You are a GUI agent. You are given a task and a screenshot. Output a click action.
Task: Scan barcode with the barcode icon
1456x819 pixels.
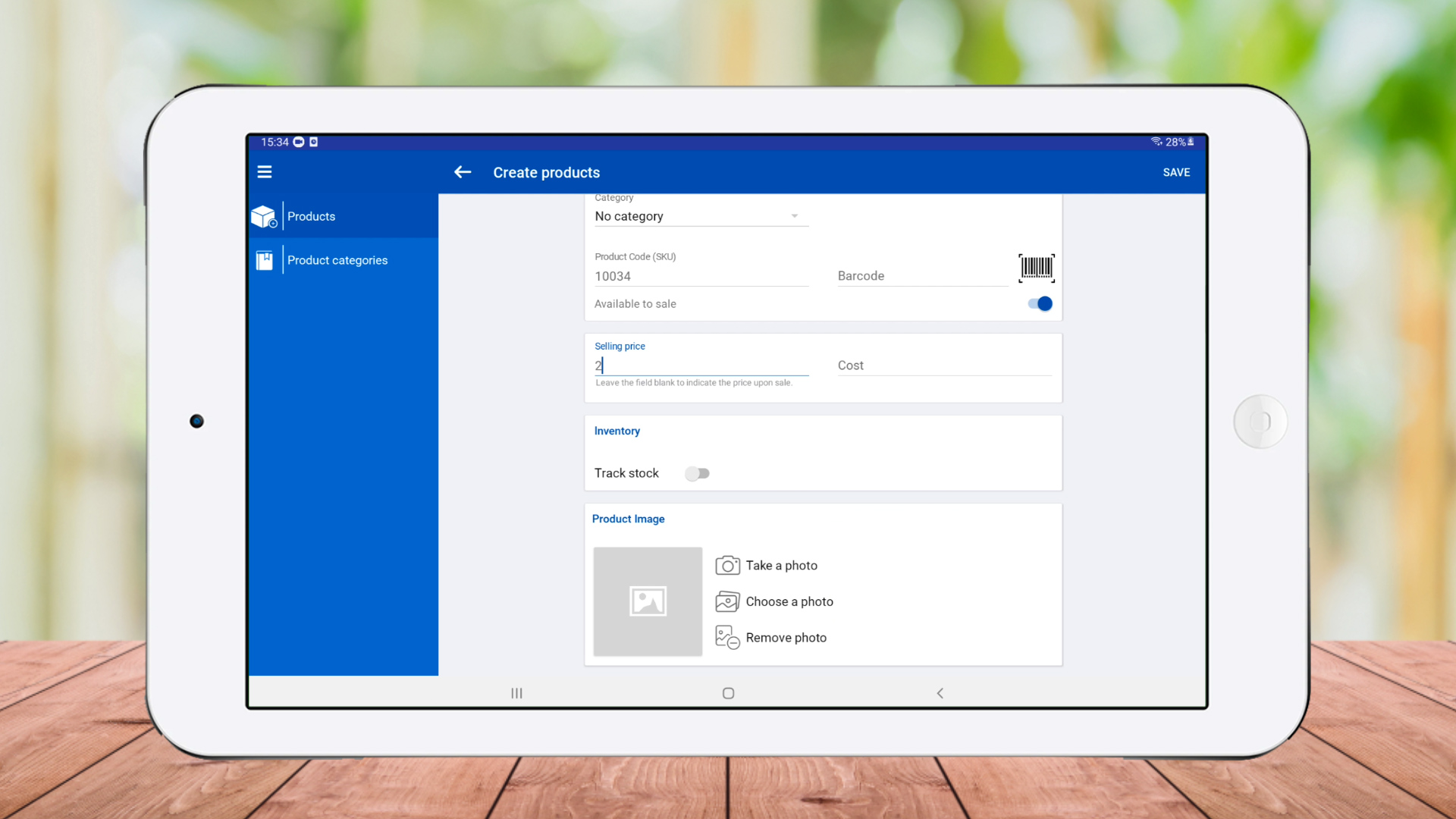(1036, 268)
